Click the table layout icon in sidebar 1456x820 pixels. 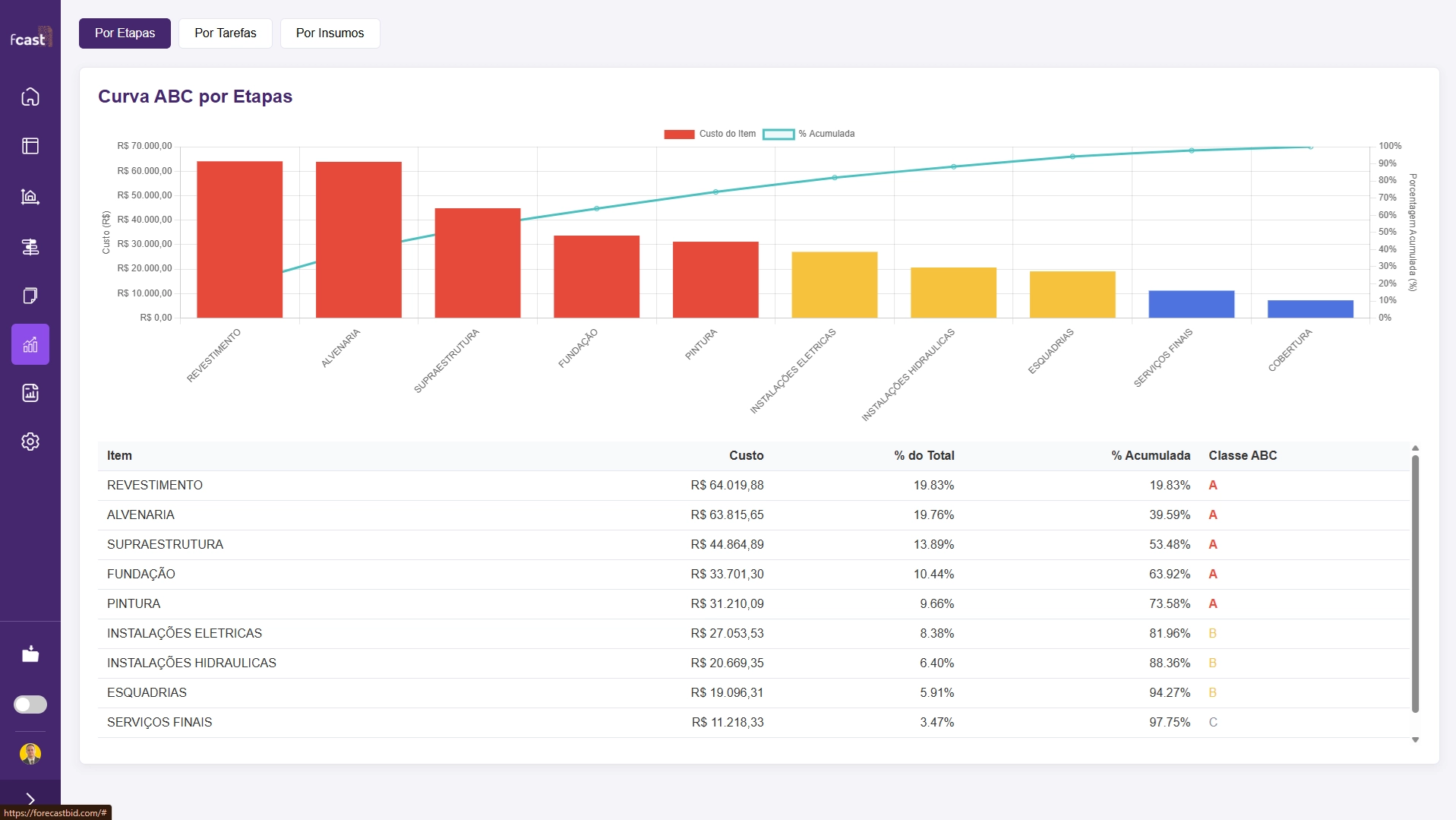30,146
